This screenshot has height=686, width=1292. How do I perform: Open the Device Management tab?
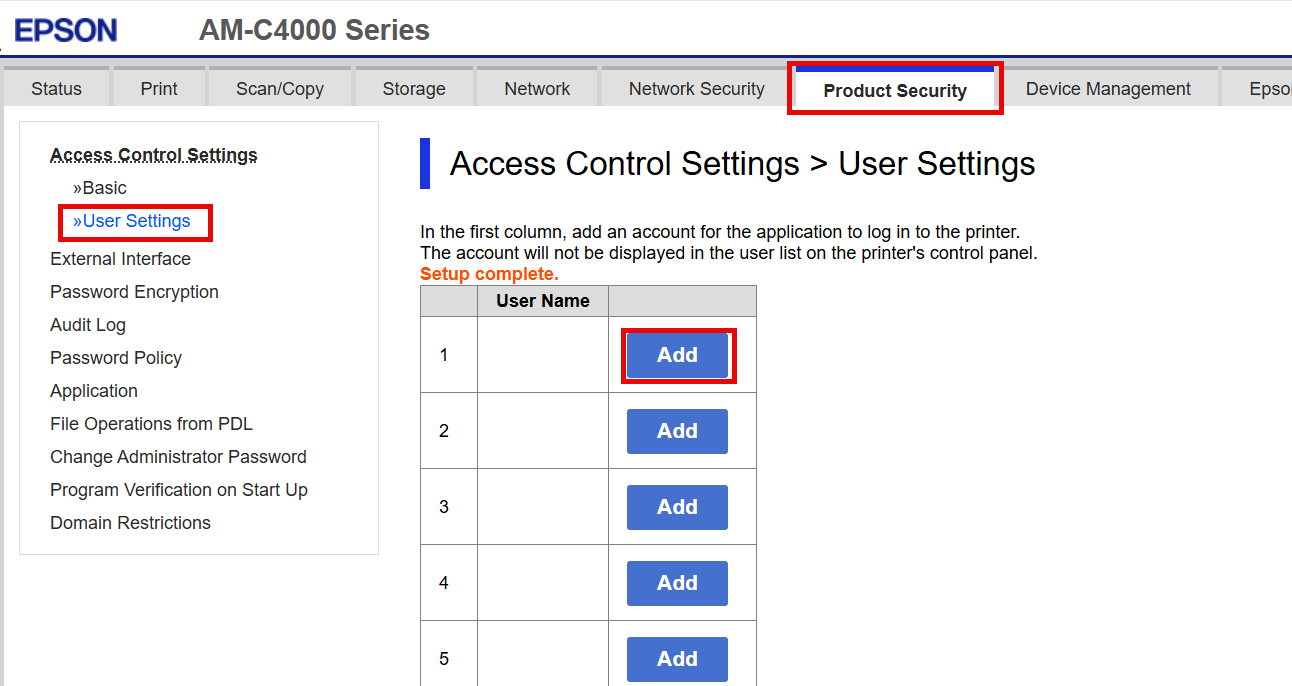click(1108, 89)
